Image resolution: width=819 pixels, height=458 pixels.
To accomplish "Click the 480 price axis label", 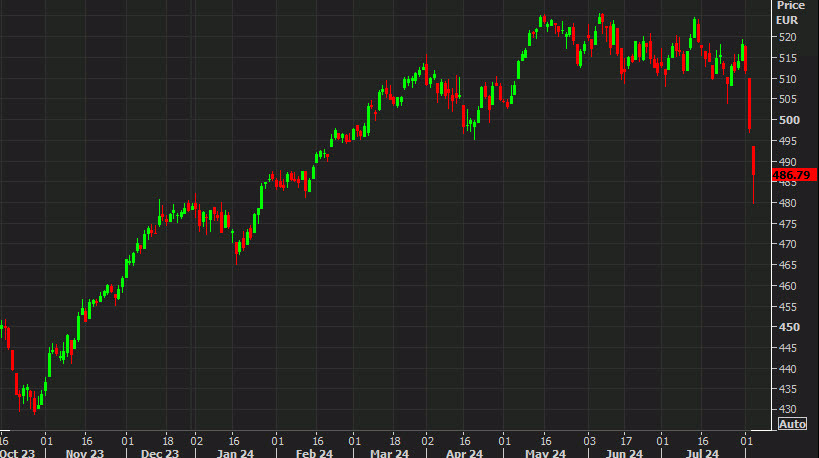I will (x=787, y=203).
